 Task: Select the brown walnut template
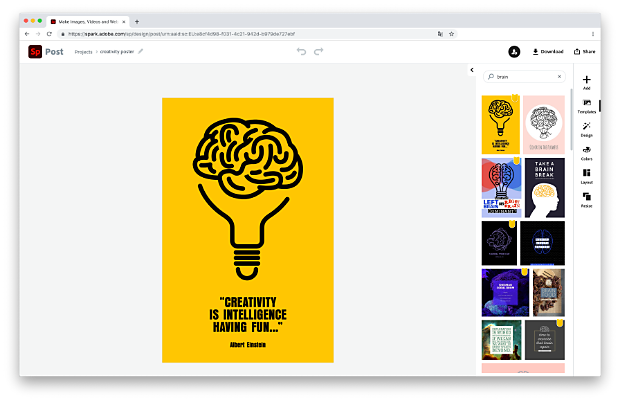(x=548, y=293)
